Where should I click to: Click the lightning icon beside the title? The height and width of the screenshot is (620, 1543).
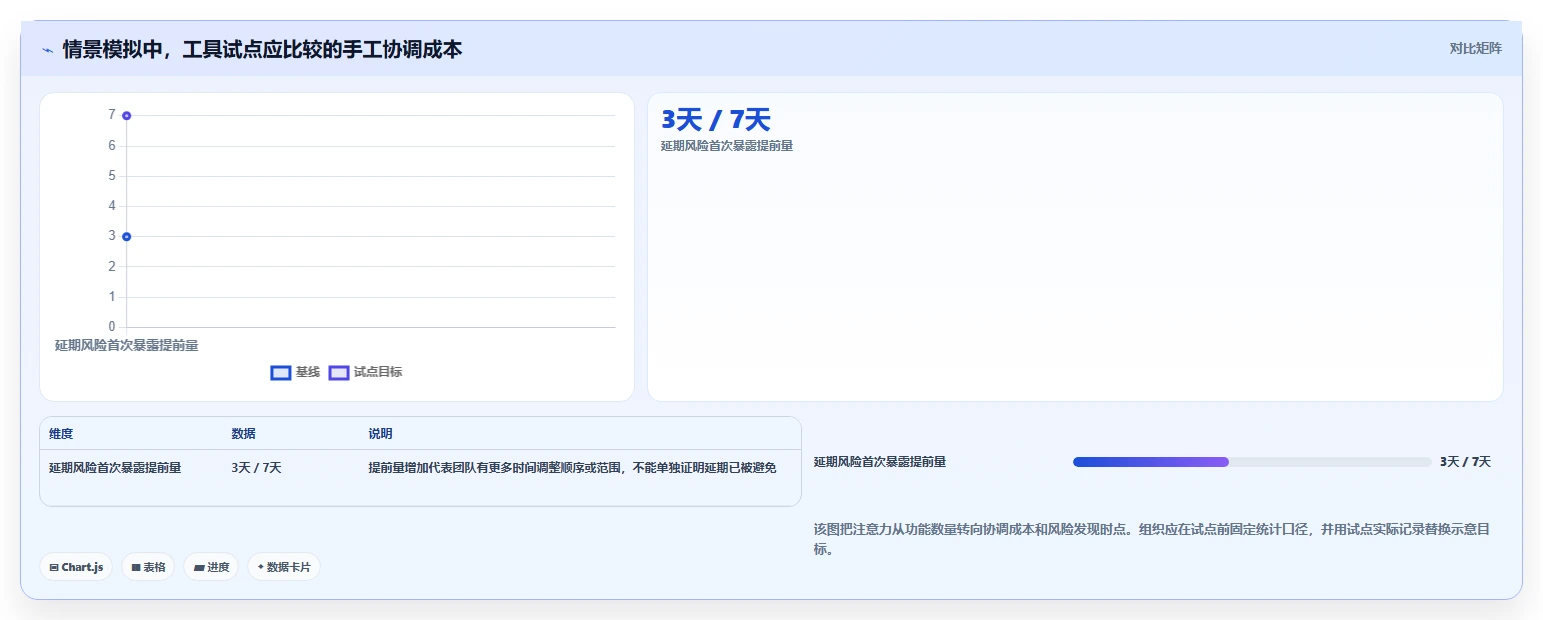(47, 50)
